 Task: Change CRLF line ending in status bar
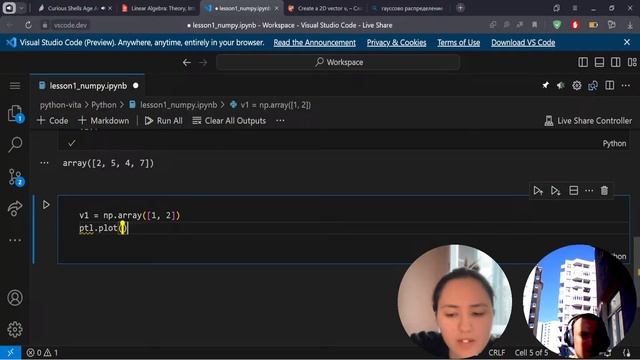497,352
